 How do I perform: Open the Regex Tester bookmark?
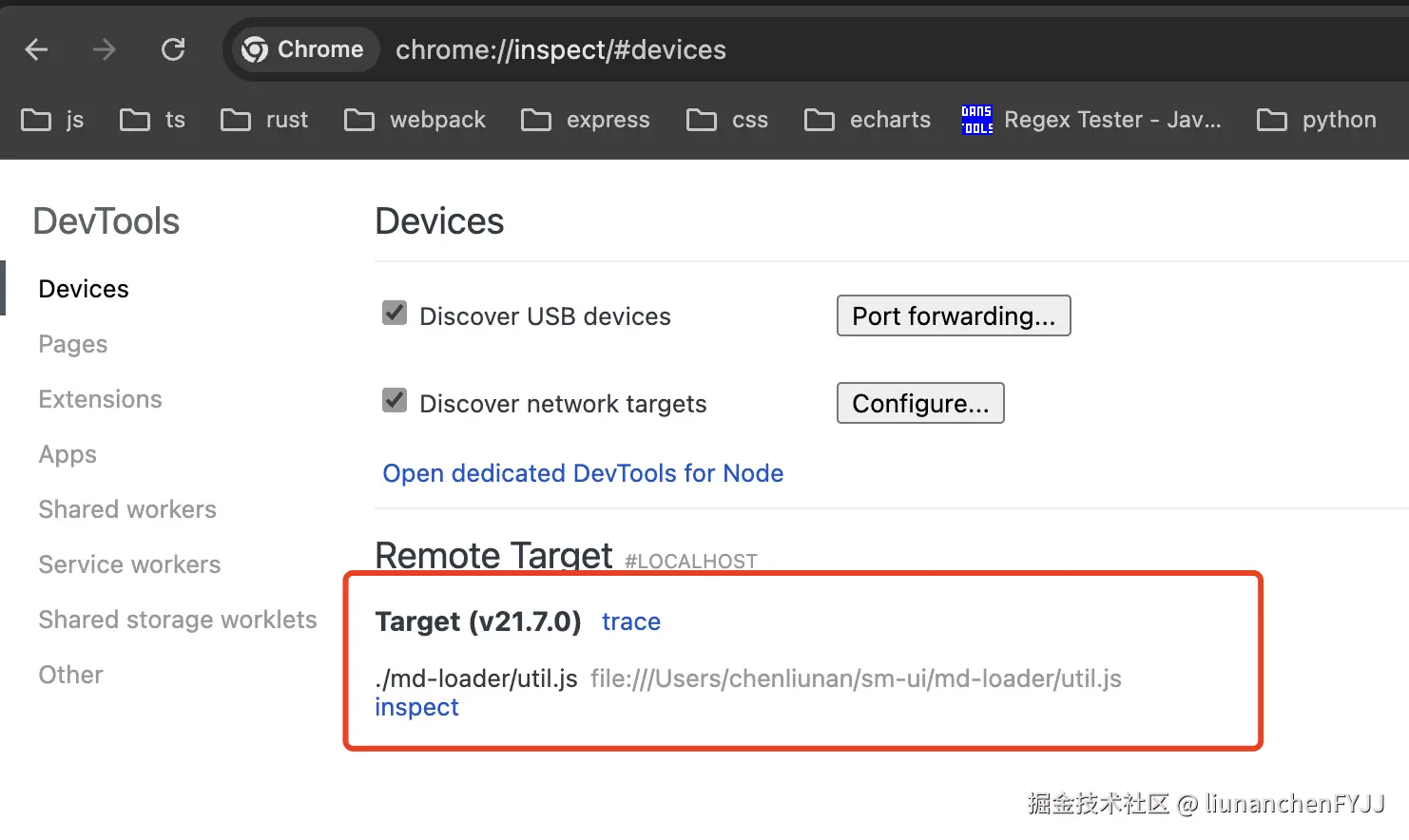(1091, 120)
